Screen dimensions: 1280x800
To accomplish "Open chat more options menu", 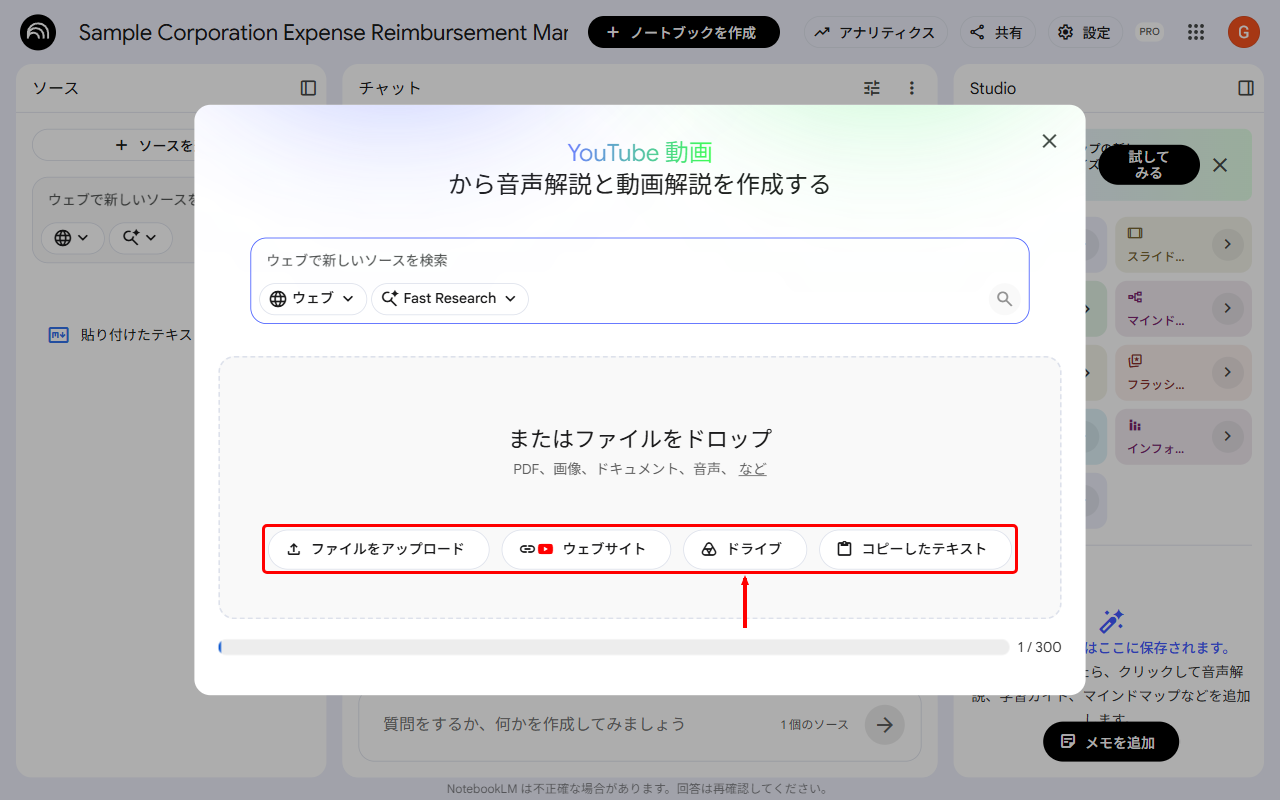I will click(911, 88).
